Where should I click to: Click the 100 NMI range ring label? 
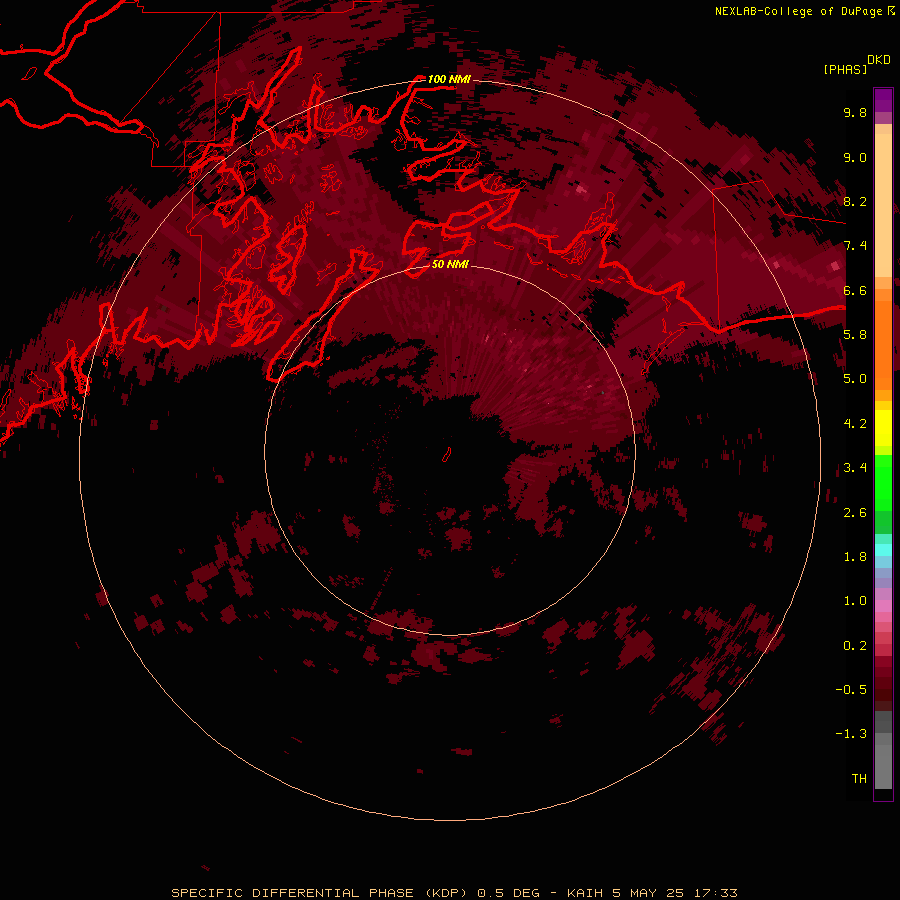tap(449, 79)
